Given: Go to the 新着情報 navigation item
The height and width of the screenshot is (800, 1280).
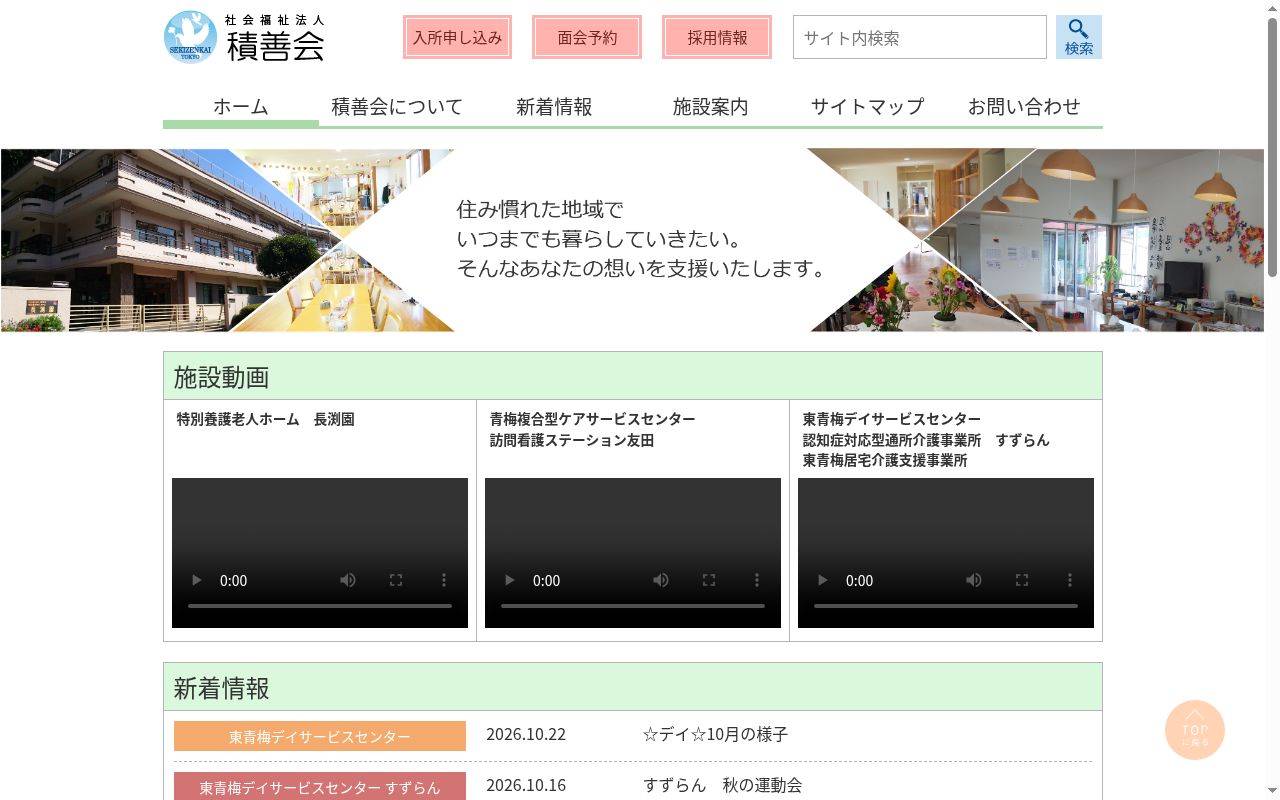Looking at the screenshot, I should [x=554, y=106].
